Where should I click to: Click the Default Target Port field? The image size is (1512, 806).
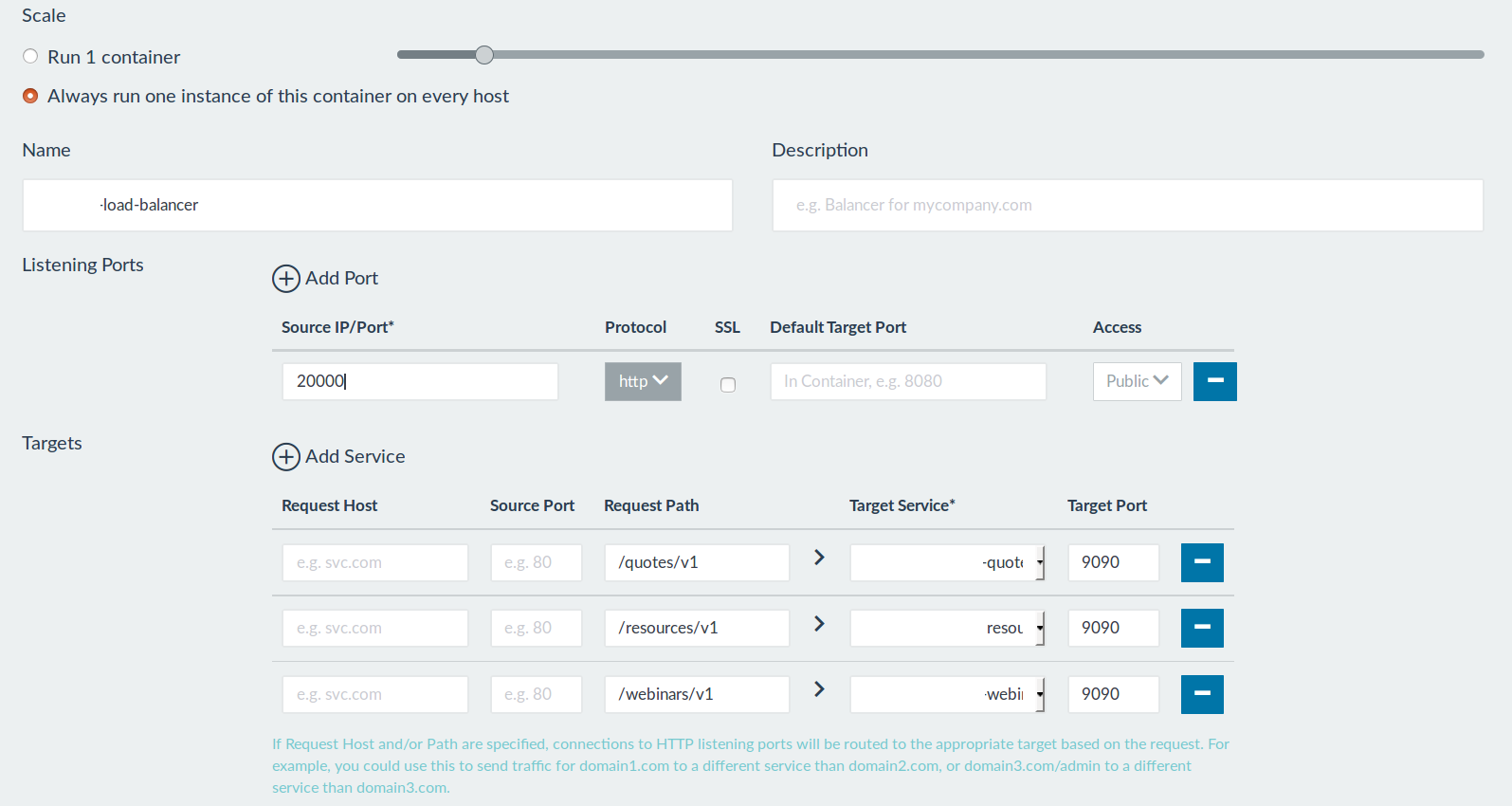click(908, 381)
